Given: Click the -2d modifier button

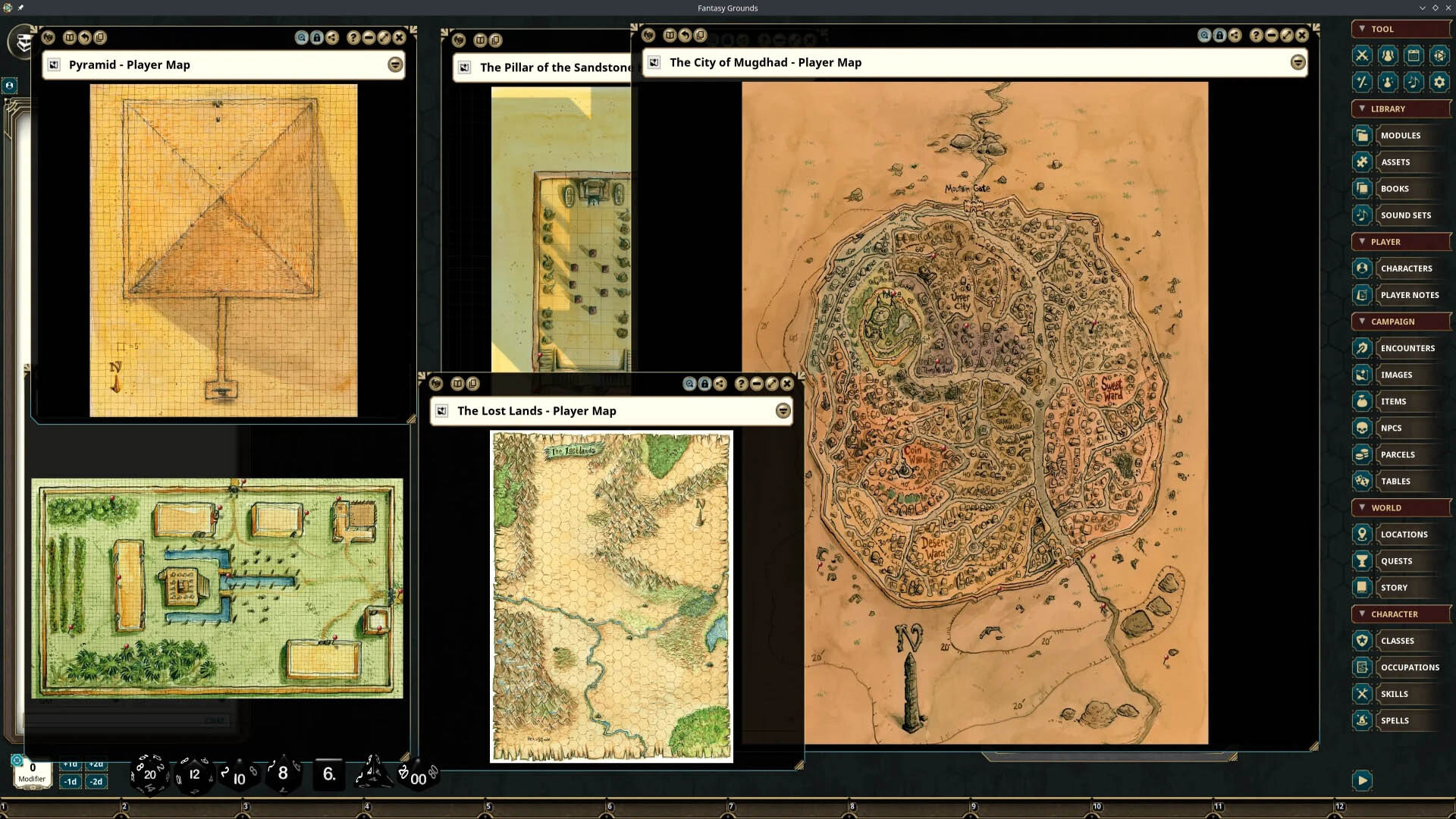Looking at the screenshot, I should (96, 782).
